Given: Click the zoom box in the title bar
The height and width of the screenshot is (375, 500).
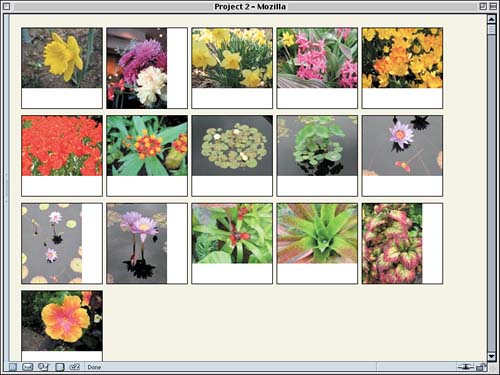Looking at the screenshot, I should click(483, 6).
